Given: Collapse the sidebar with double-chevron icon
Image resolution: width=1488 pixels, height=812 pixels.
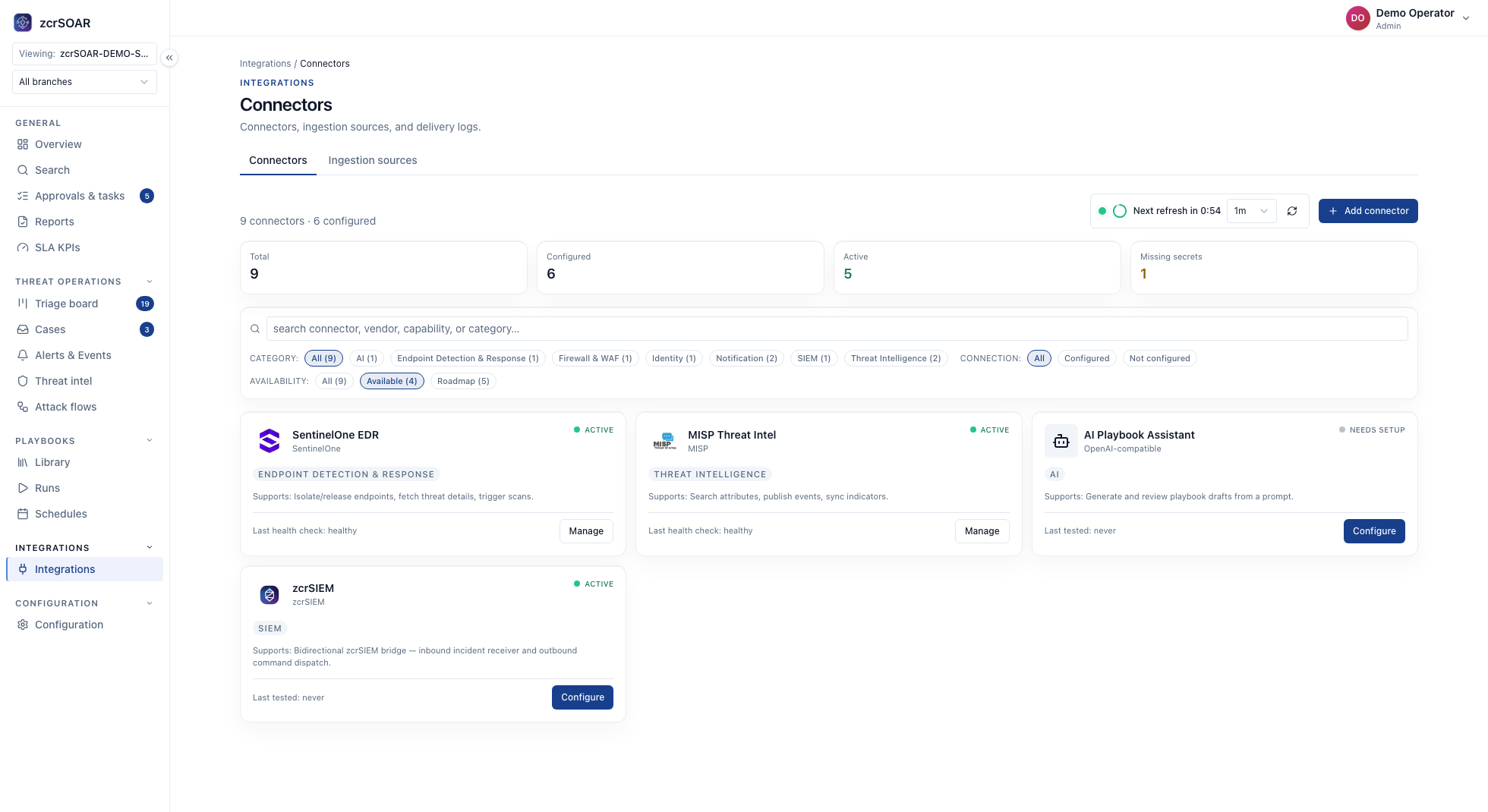Looking at the screenshot, I should tap(169, 58).
